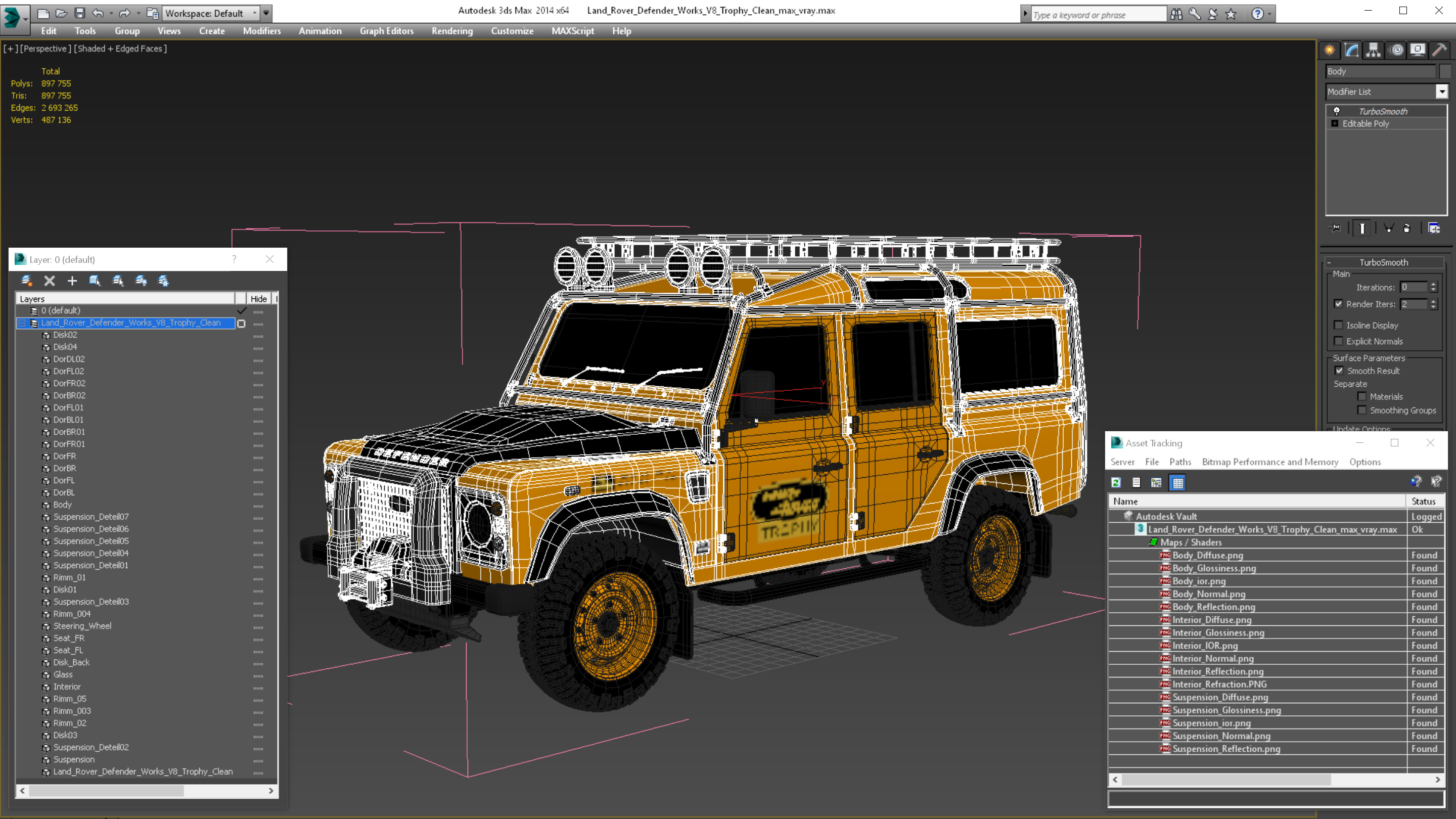Image resolution: width=1456 pixels, height=819 pixels.
Task: Click Tree View icon in Asset Tracking toolbar
Action: [1156, 482]
